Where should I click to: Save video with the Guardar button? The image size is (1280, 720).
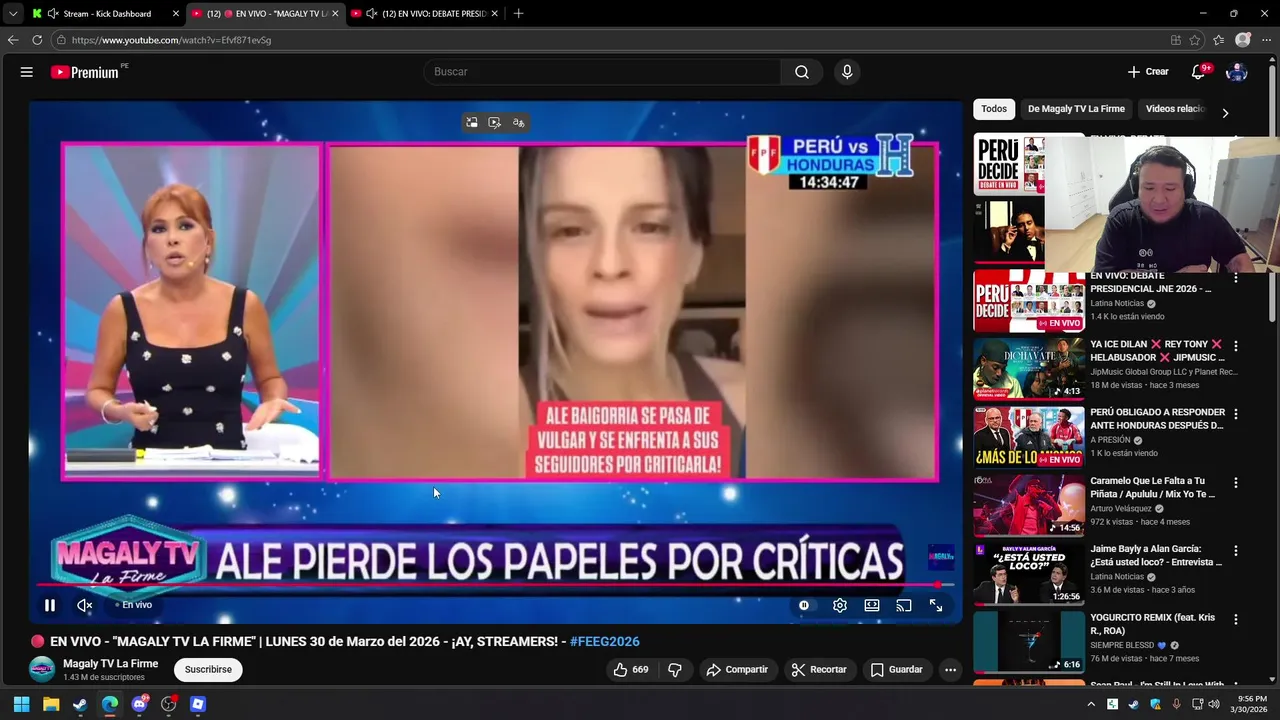[x=896, y=670]
